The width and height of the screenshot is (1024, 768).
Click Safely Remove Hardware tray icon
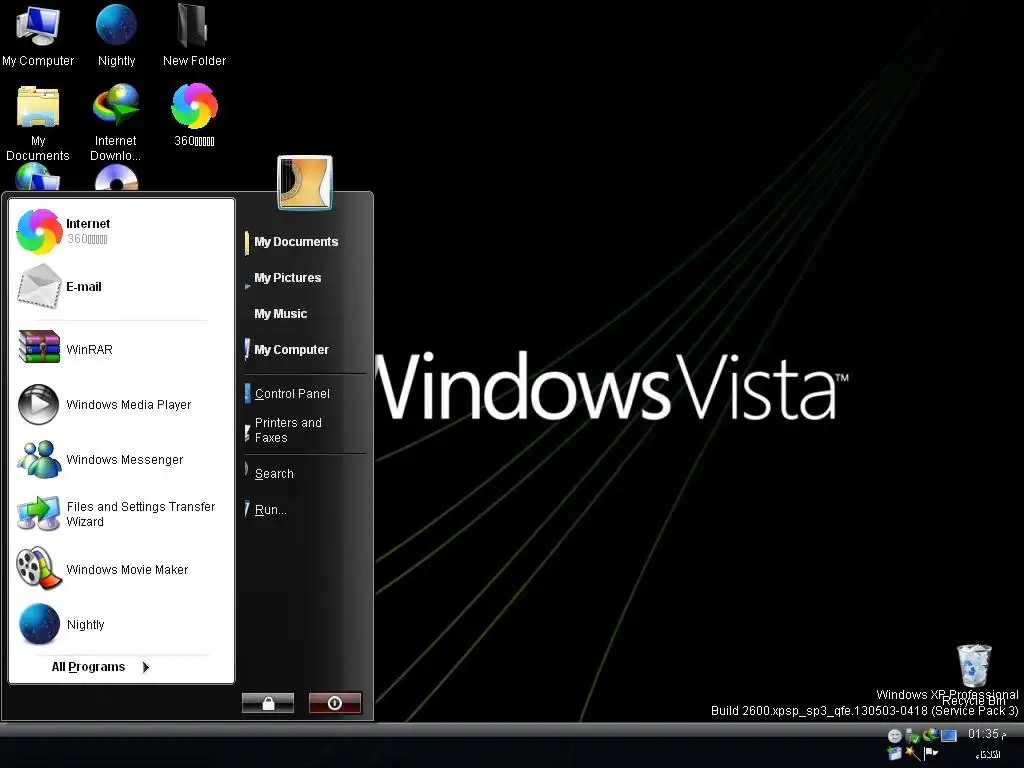click(x=912, y=736)
